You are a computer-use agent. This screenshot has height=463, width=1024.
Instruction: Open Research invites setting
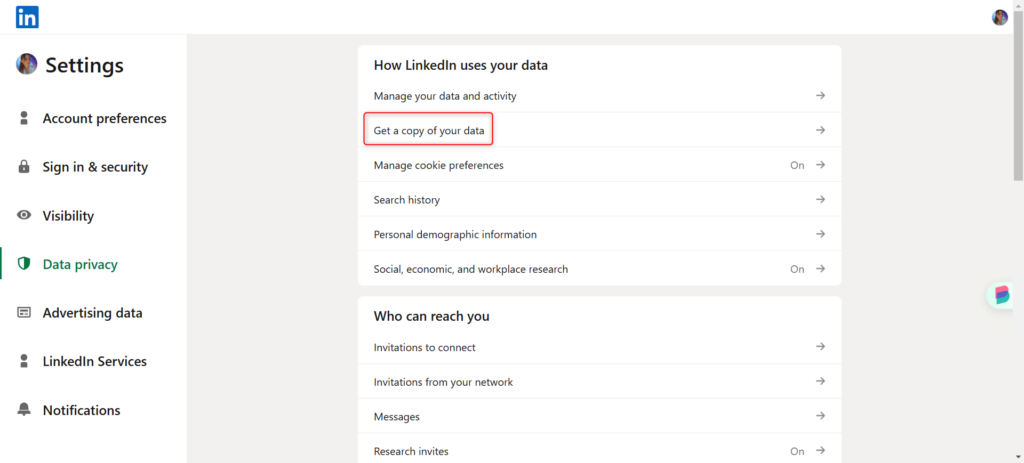(x=600, y=449)
